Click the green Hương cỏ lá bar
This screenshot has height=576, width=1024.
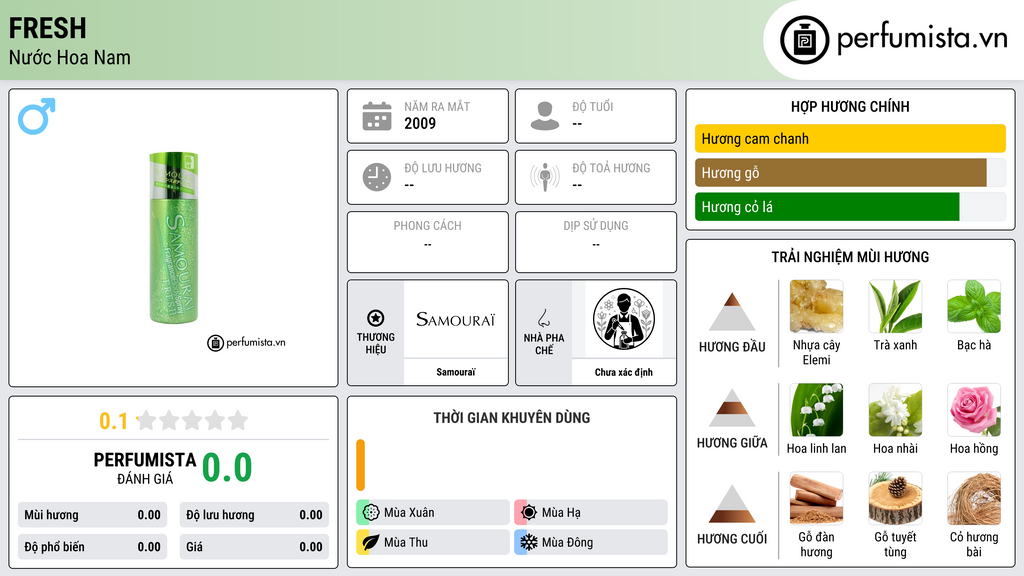(x=827, y=206)
